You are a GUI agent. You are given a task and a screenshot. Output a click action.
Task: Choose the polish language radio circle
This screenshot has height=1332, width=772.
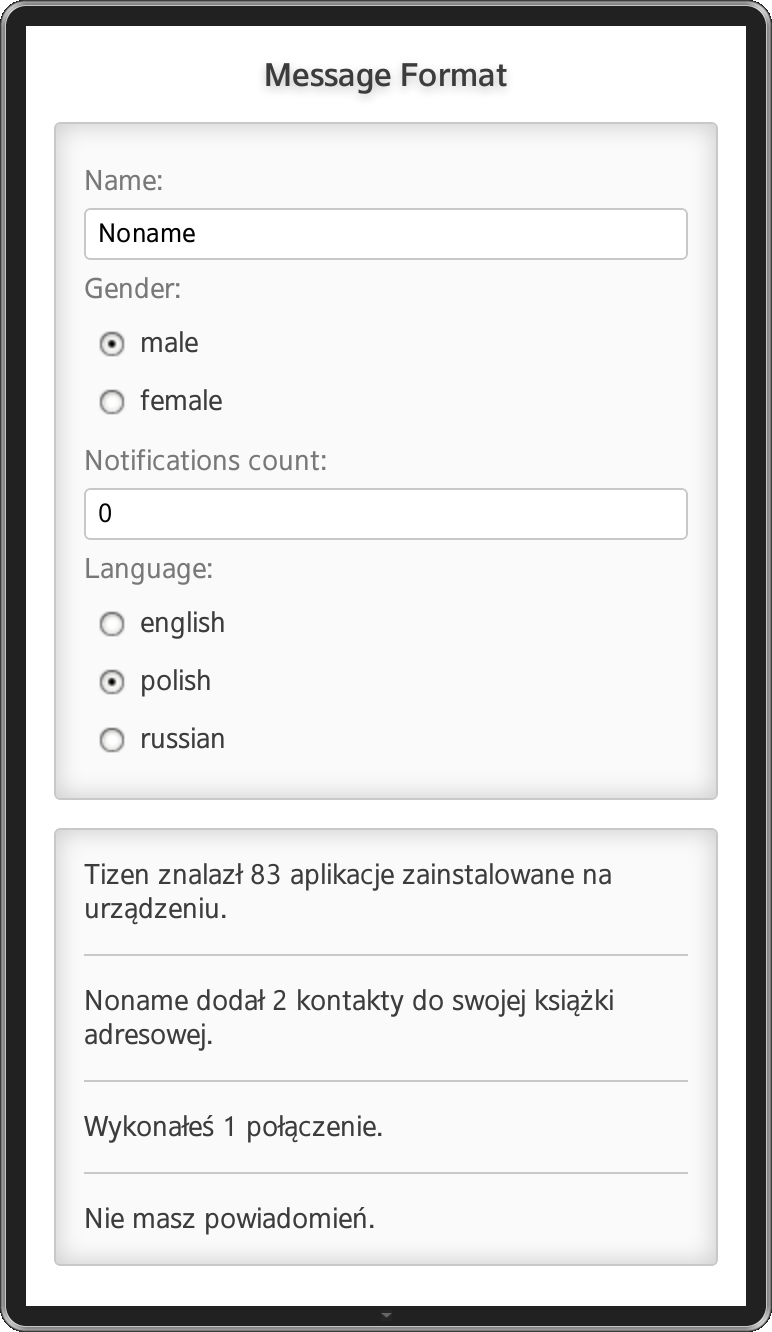[x=112, y=682]
